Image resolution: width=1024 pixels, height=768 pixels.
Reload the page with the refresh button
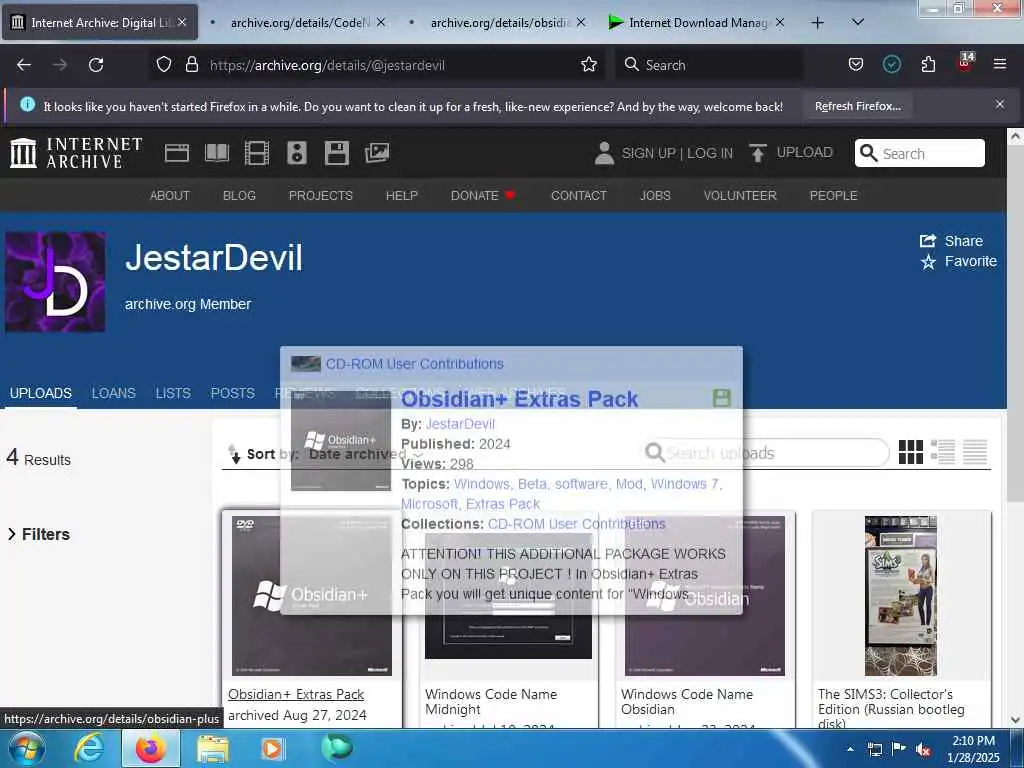[x=96, y=65]
